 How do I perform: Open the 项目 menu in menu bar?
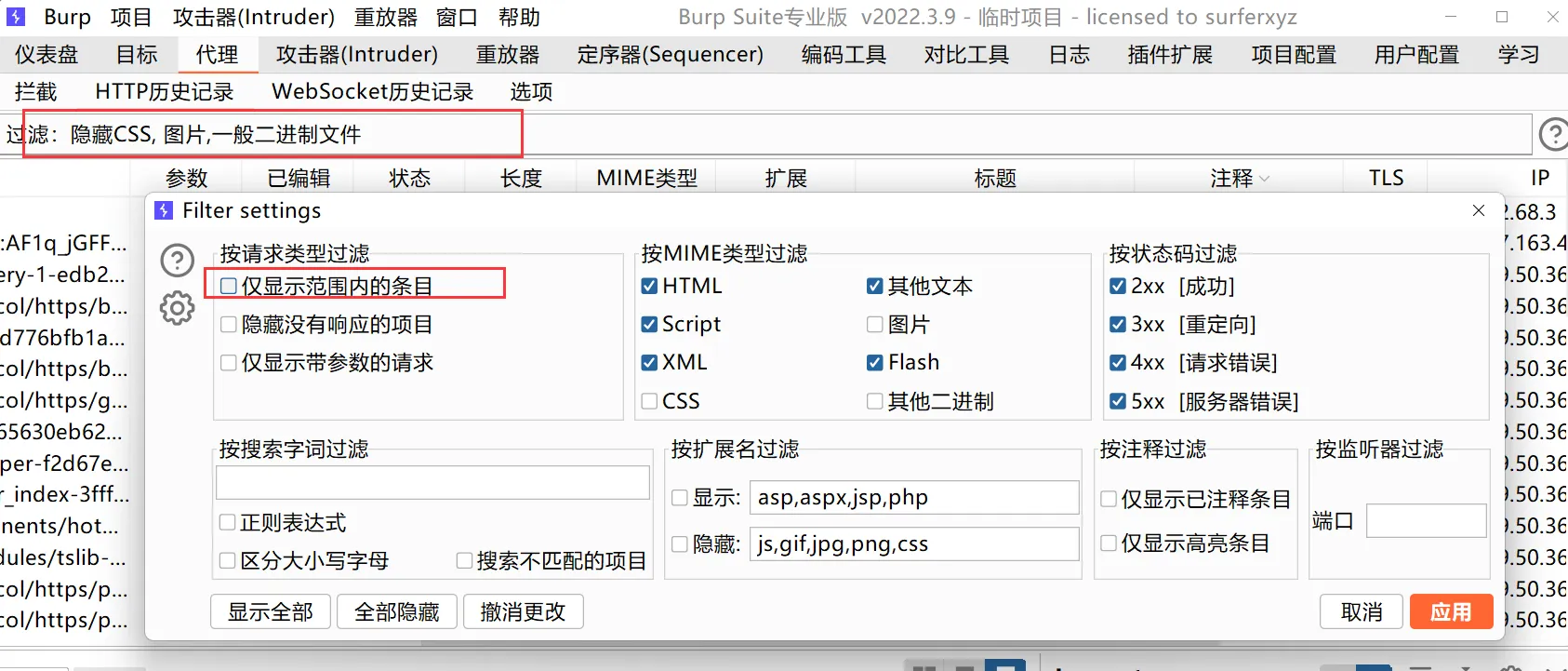coord(130,17)
